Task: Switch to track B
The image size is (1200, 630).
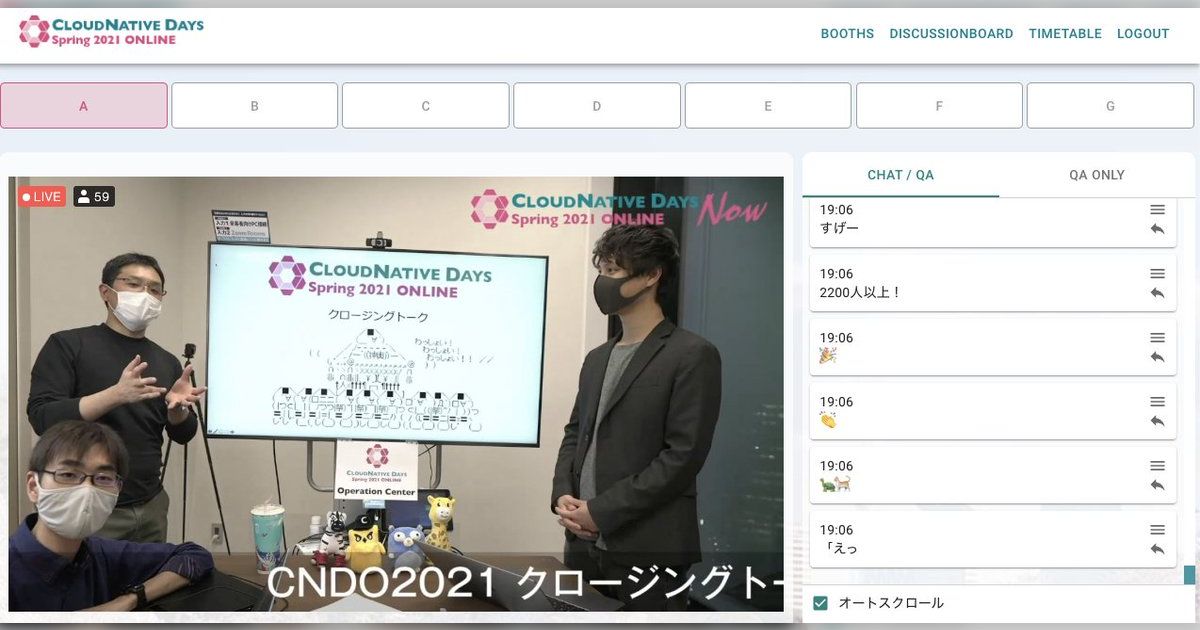Action: [254, 105]
